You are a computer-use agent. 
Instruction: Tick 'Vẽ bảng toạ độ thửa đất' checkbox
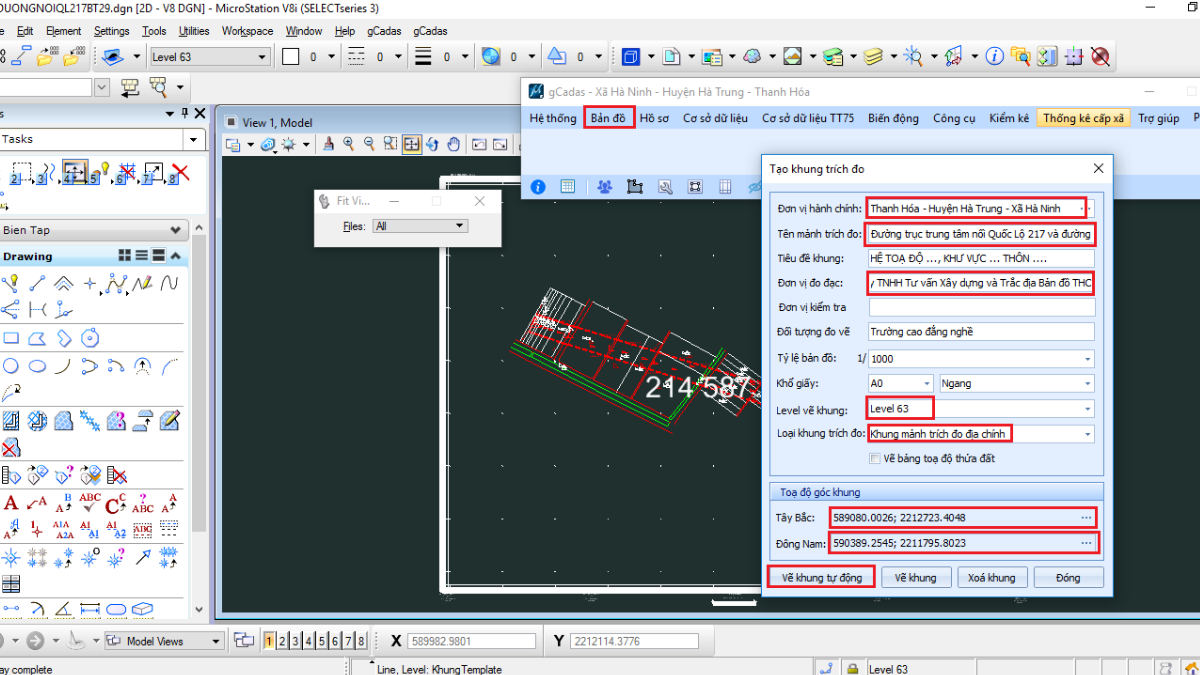[875, 459]
